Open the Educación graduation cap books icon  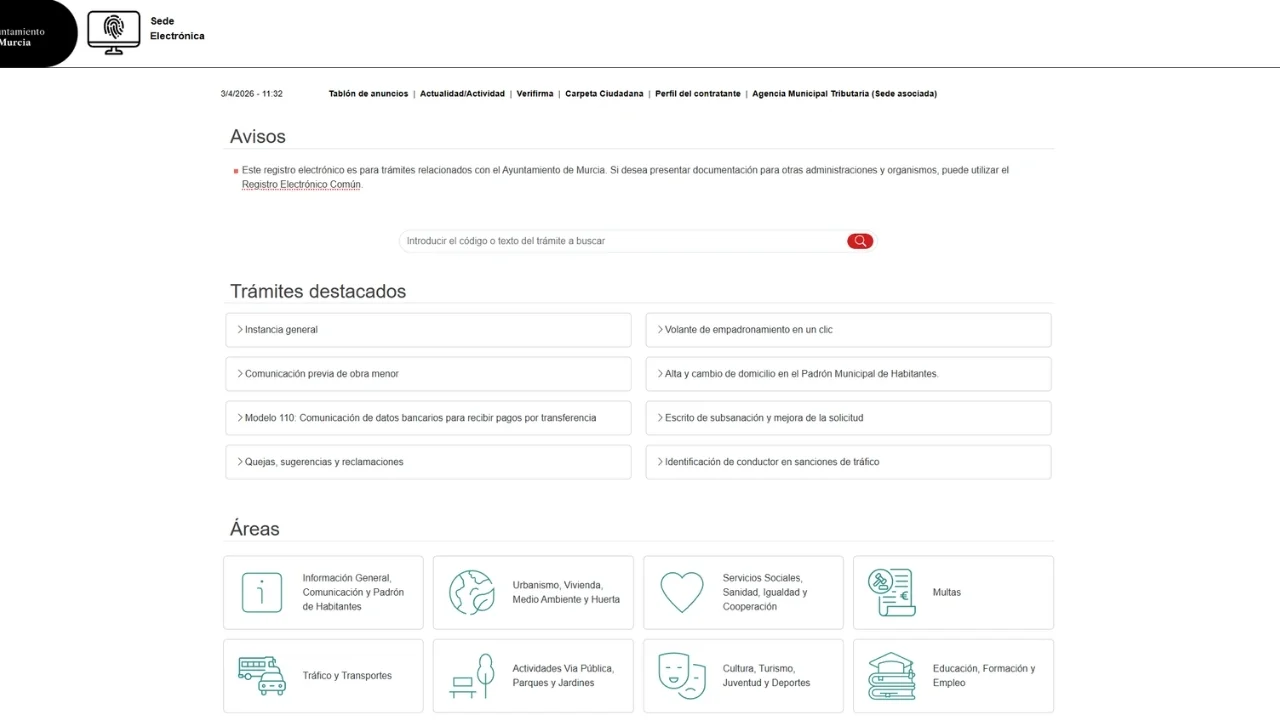pyautogui.click(x=892, y=676)
